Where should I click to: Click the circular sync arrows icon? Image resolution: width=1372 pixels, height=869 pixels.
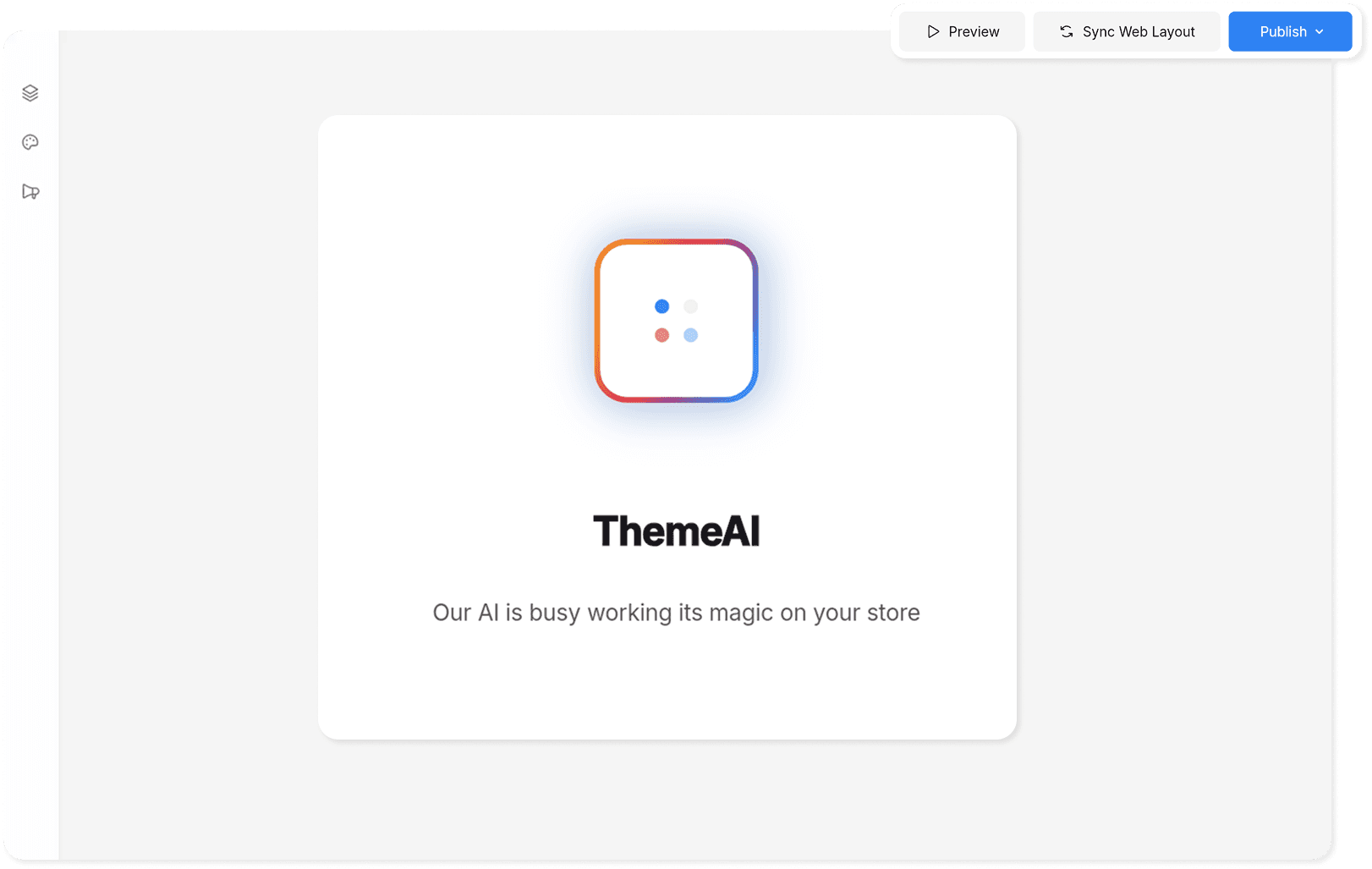coord(1067,31)
